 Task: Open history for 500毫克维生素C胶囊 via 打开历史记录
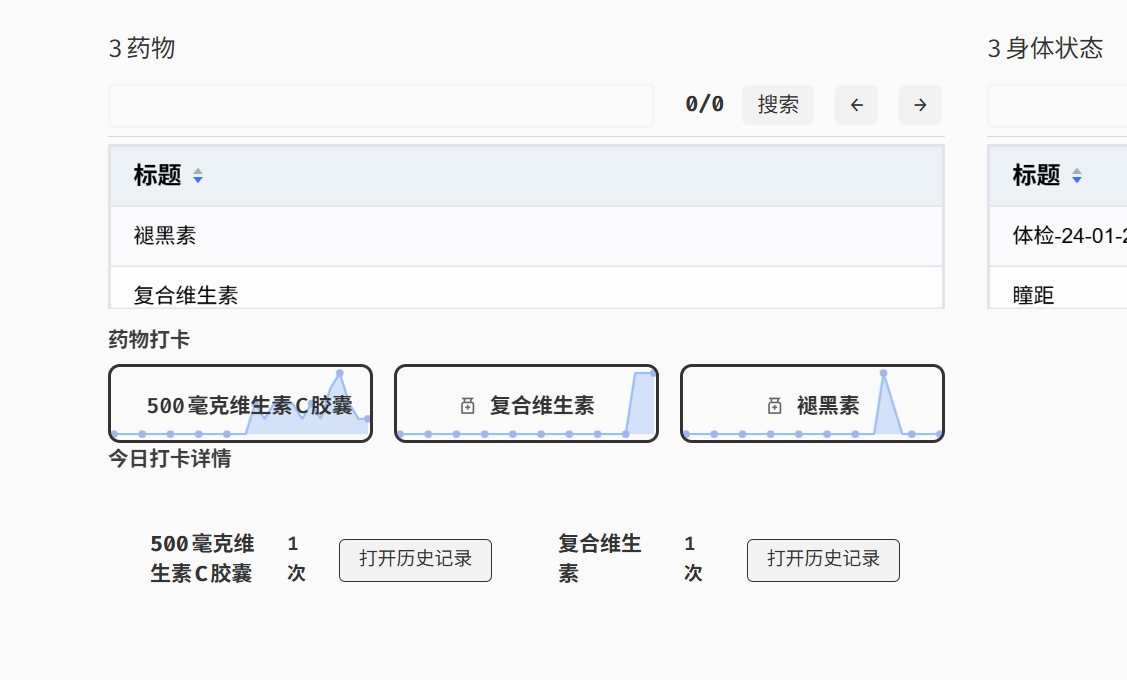[414, 560]
